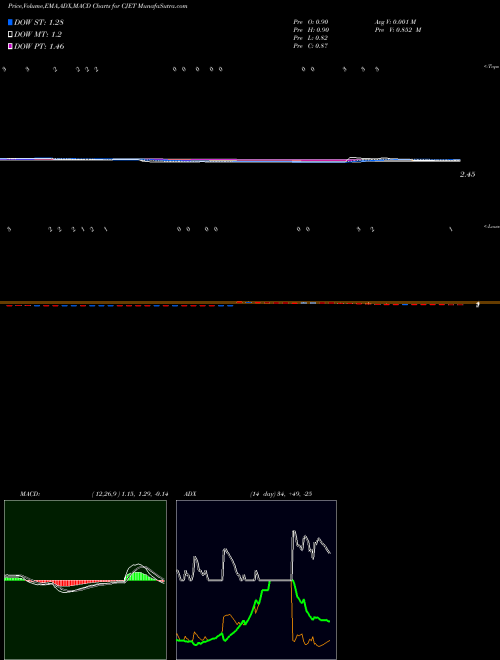Select the 'DOW PT: 1.46' legend text
The image size is (500, 660).
39,46
